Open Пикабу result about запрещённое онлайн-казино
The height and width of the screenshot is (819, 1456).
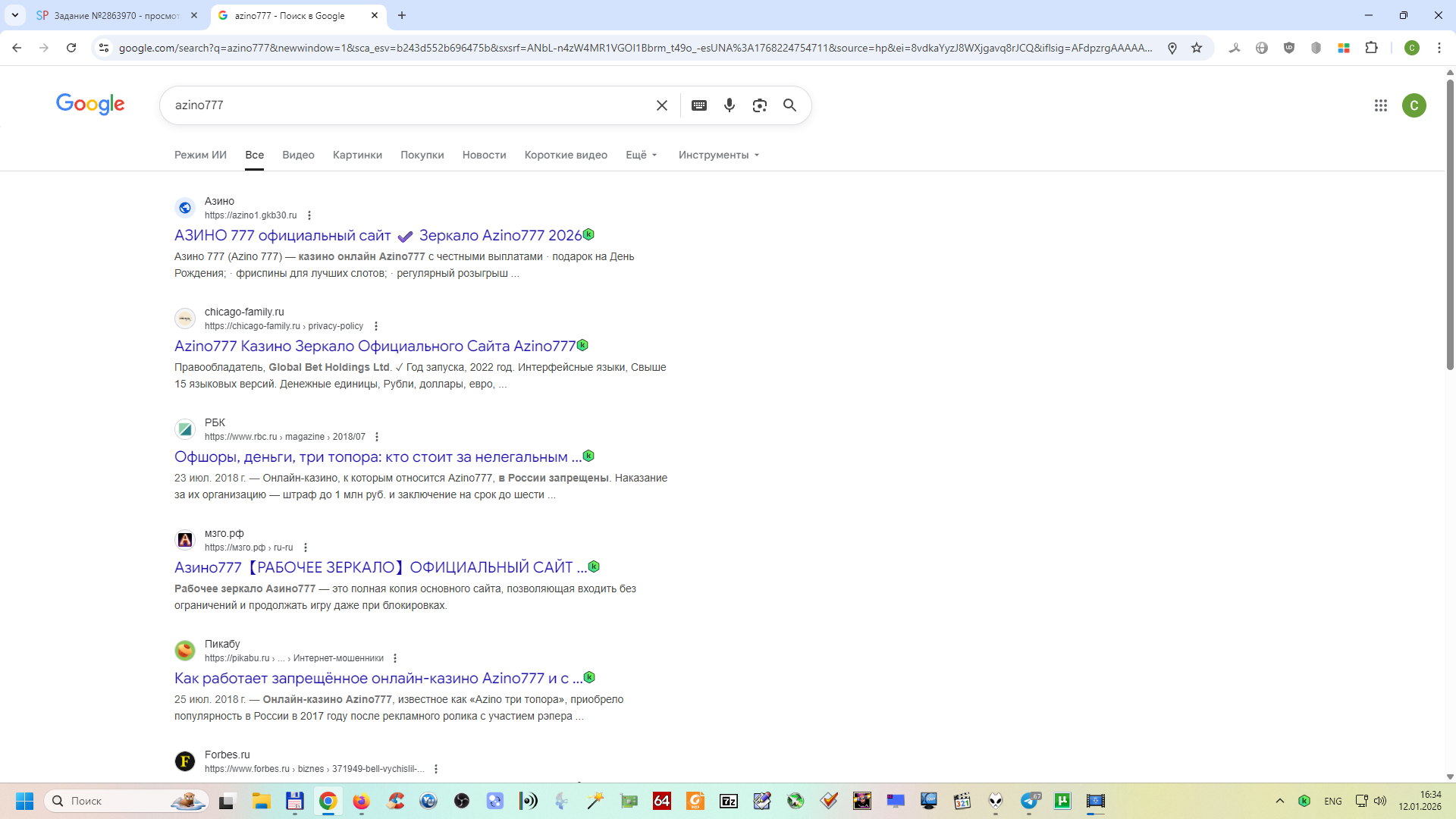point(377,679)
